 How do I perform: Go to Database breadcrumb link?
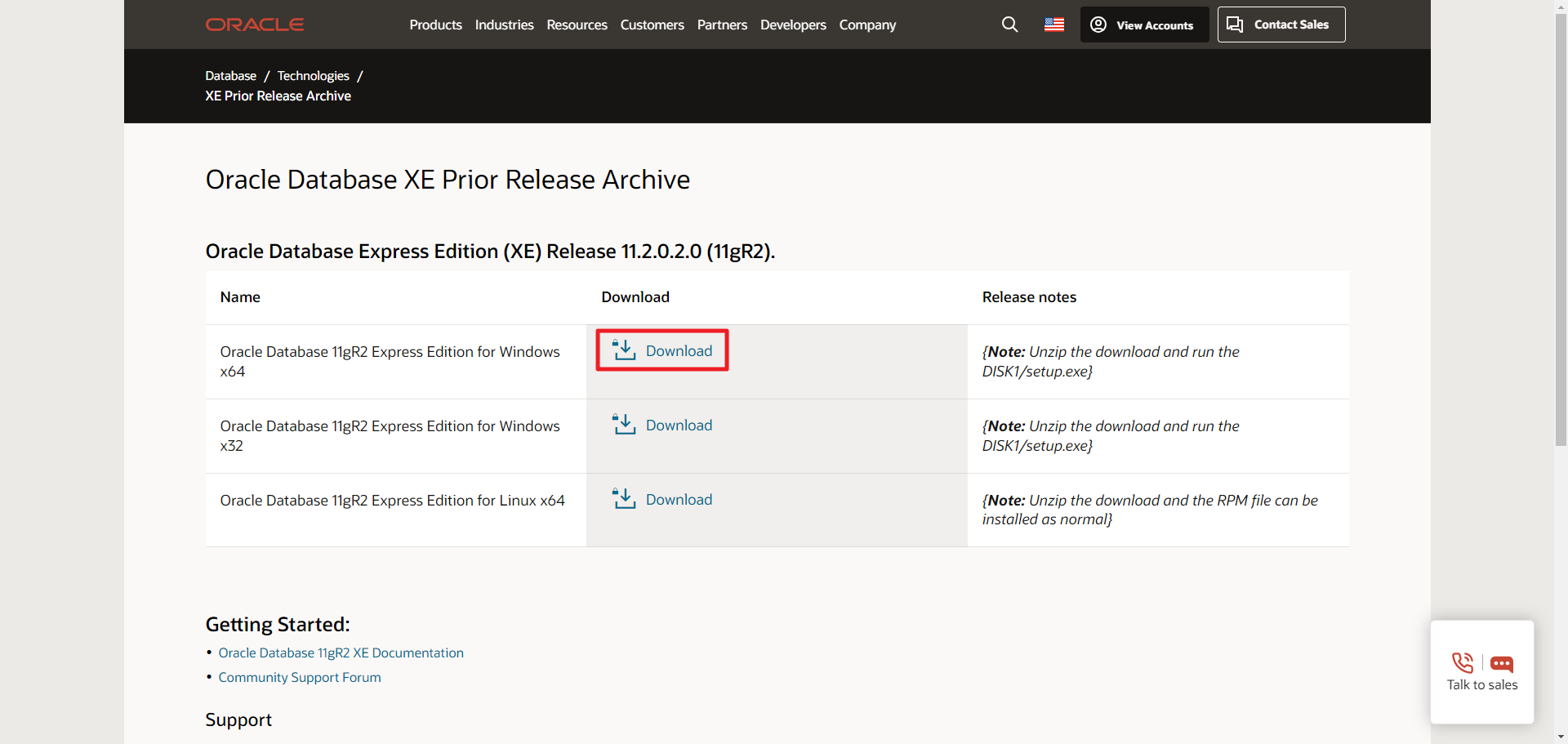coord(230,75)
